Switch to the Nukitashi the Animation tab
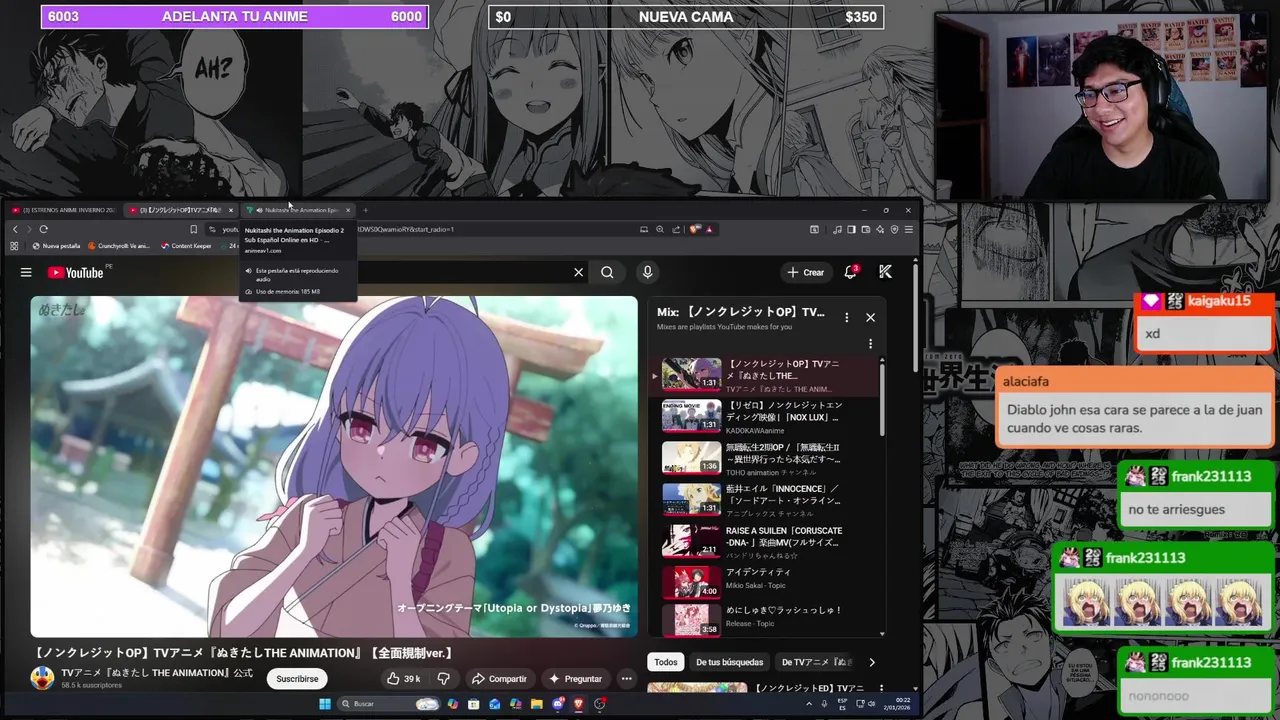The image size is (1280, 720). 297,210
